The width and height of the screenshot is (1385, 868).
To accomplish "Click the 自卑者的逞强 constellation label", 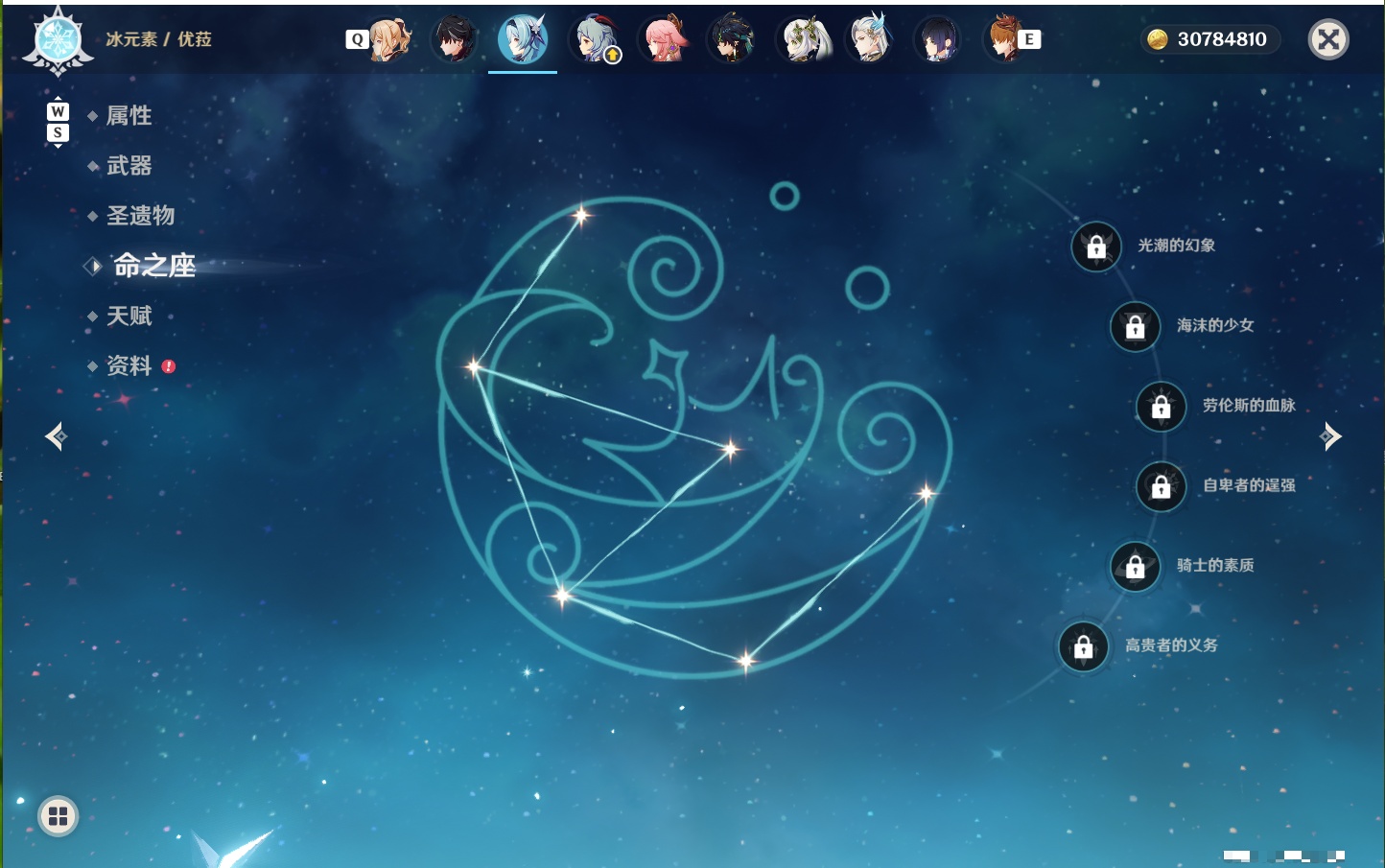I will coord(1249,485).
